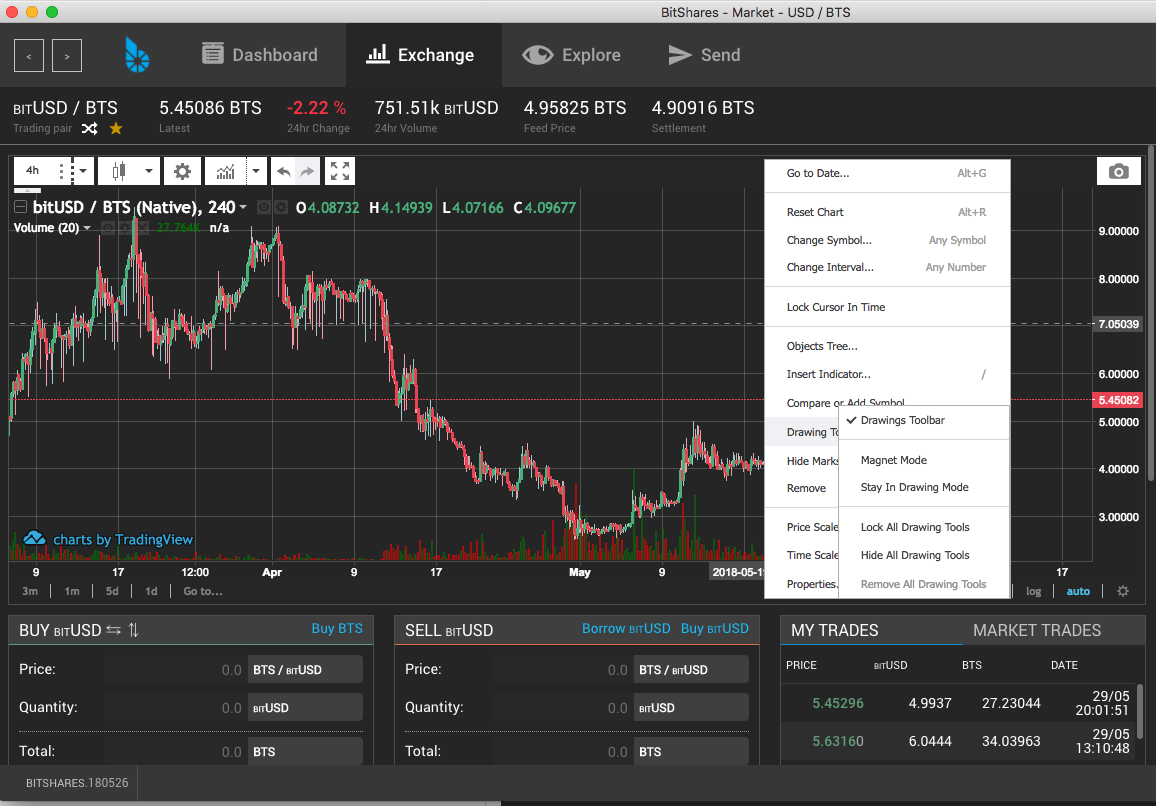
Task: Disable auto scale on the price axis
Action: [x=1078, y=591]
